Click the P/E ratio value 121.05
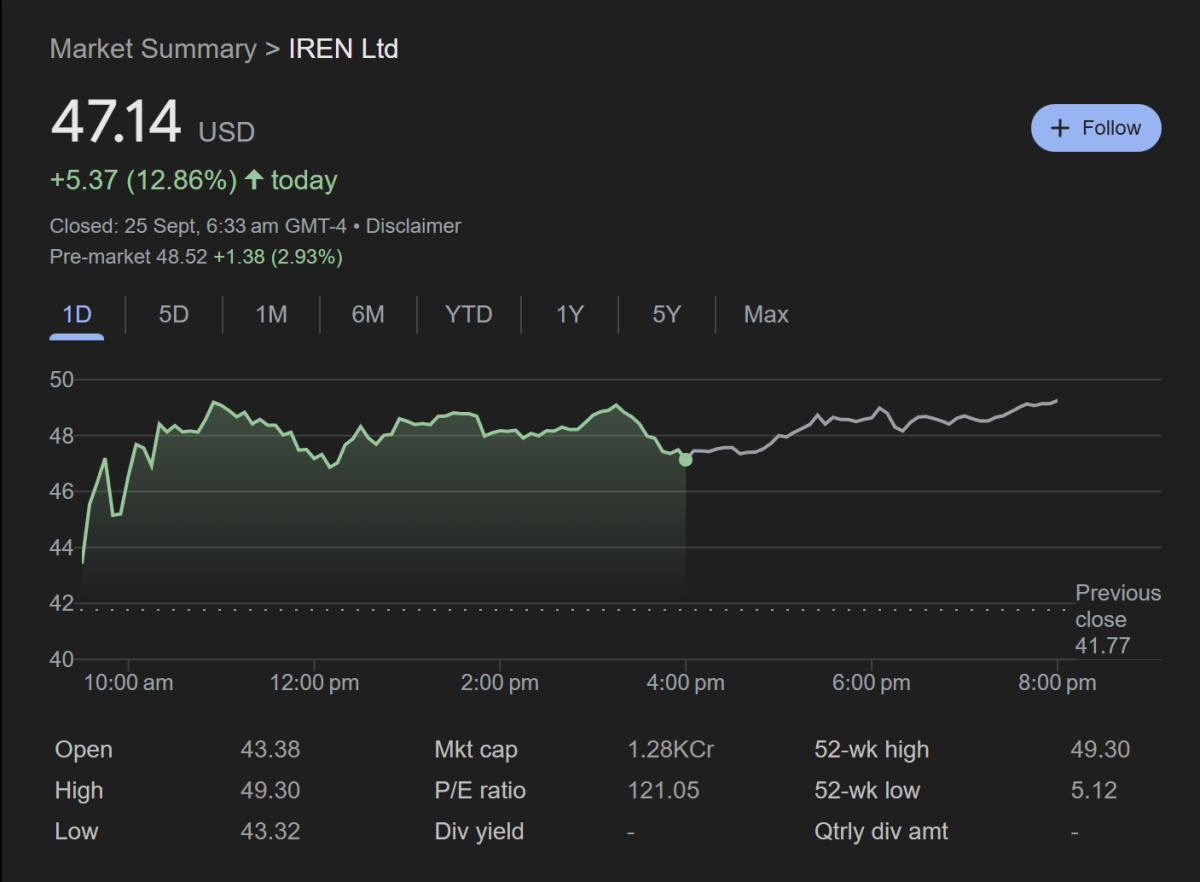Image resolution: width=1200 pixels, height=882 pixels. [x=663, y=791]
